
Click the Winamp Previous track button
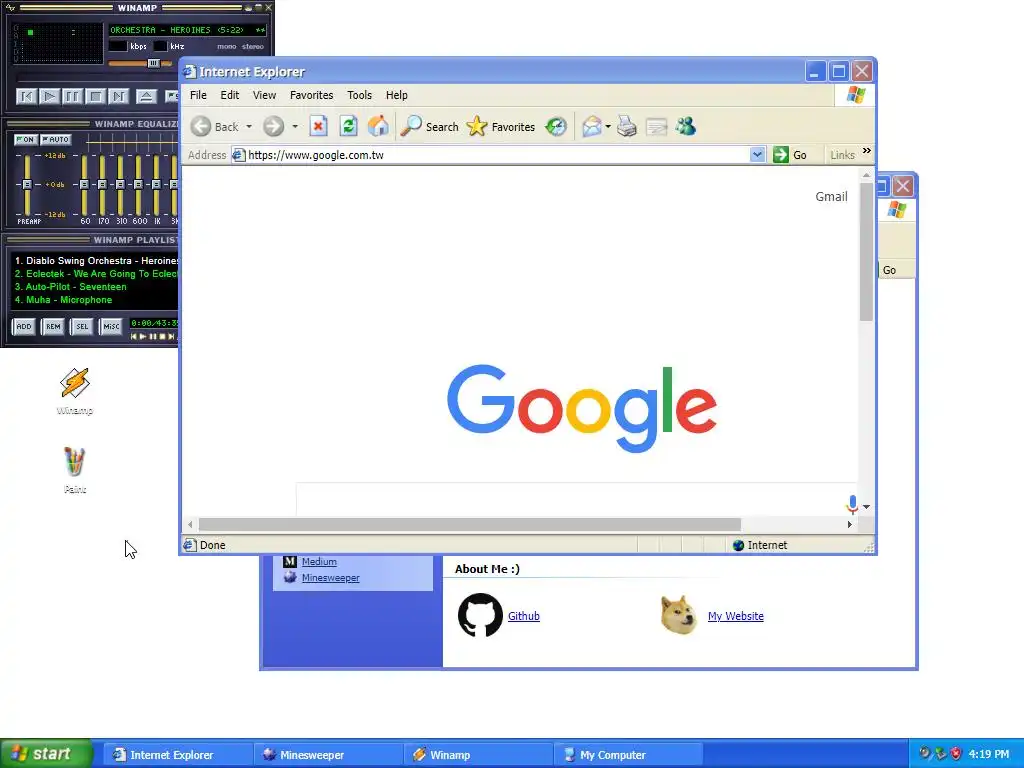pyautogui.click(x=26, y=97)
